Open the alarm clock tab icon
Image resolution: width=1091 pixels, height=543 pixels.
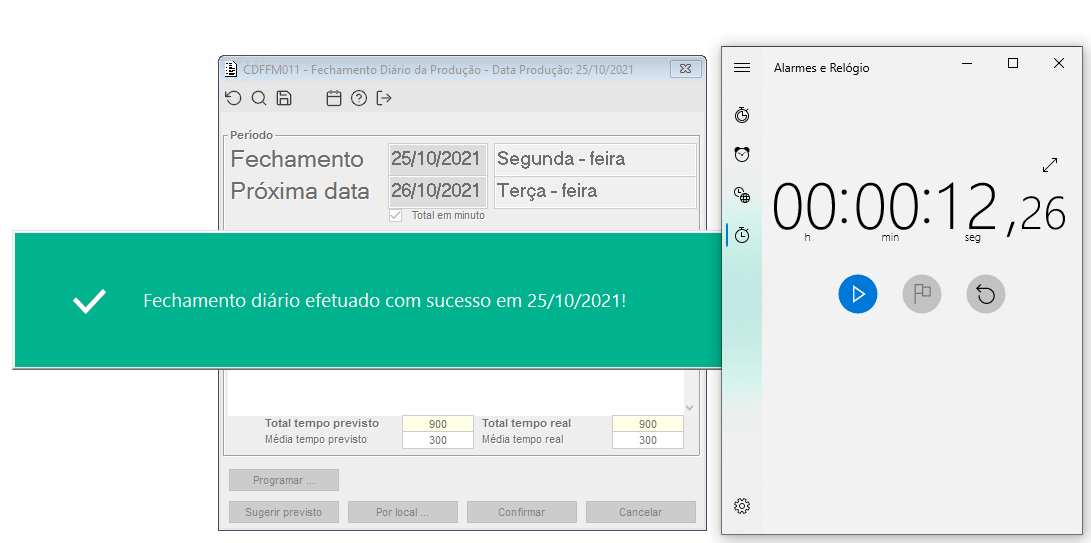pyautogui.click(x=742, y=155)
